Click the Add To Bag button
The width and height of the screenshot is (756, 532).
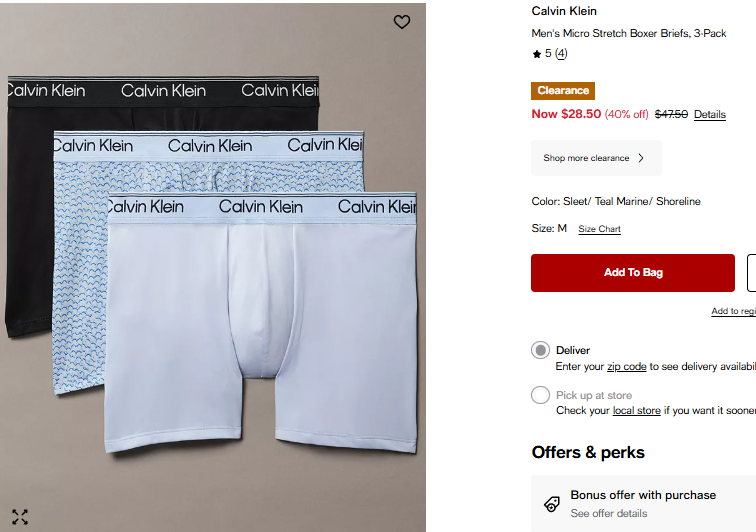pyautogui.click(x=633, y=273)
